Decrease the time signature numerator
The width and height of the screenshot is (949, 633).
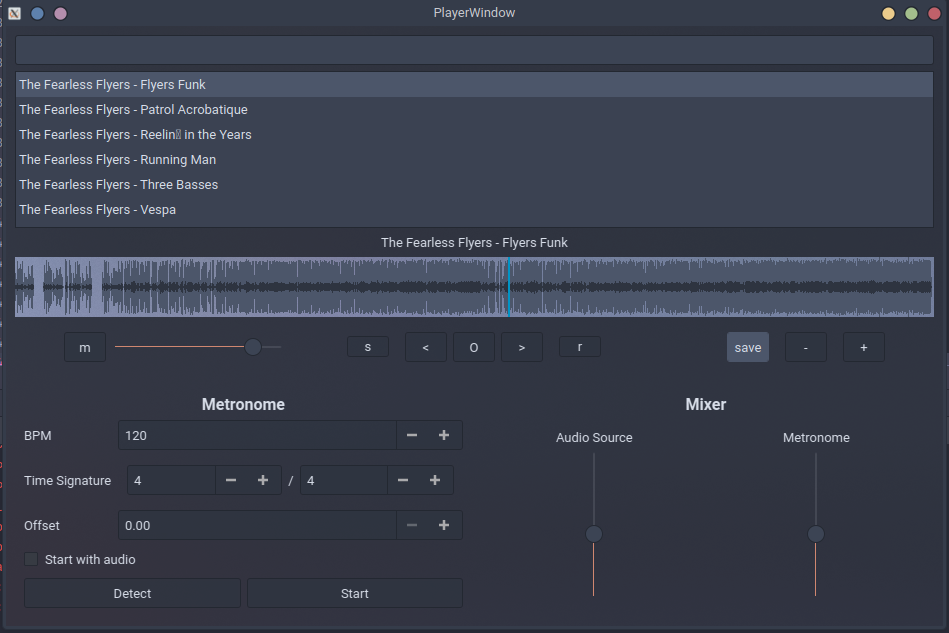231,480
